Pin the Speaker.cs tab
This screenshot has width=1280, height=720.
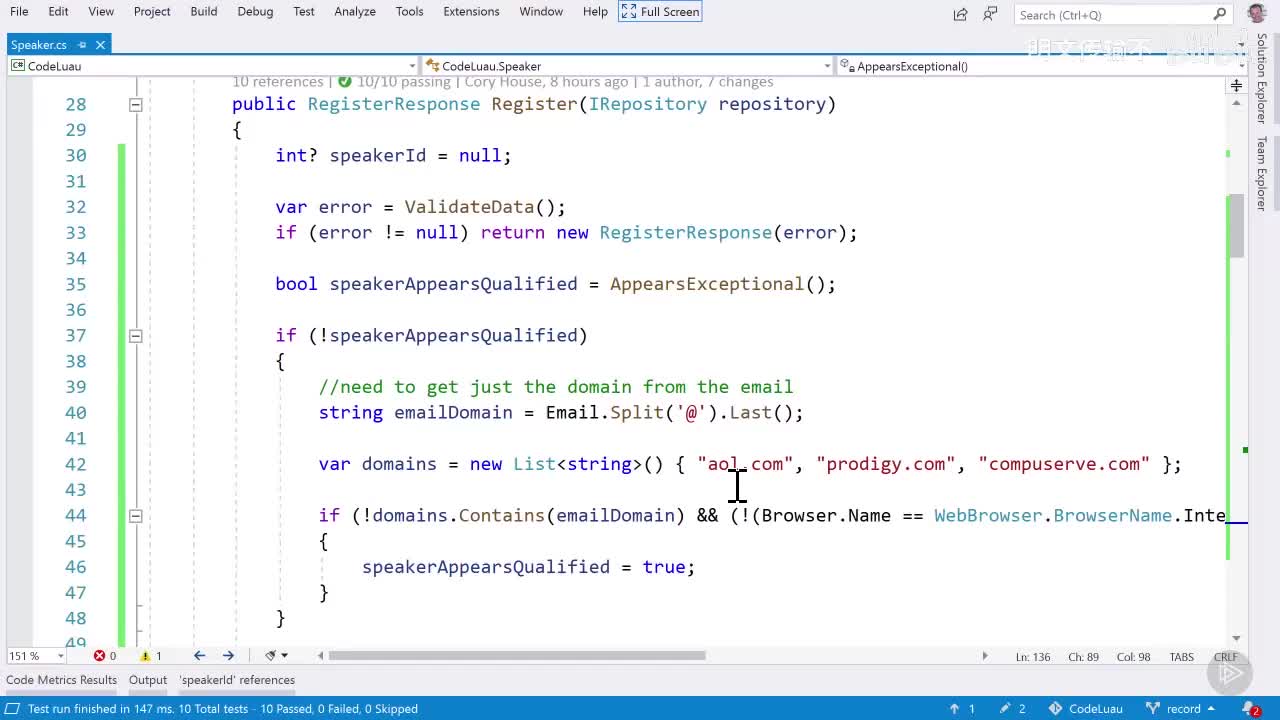83,45
